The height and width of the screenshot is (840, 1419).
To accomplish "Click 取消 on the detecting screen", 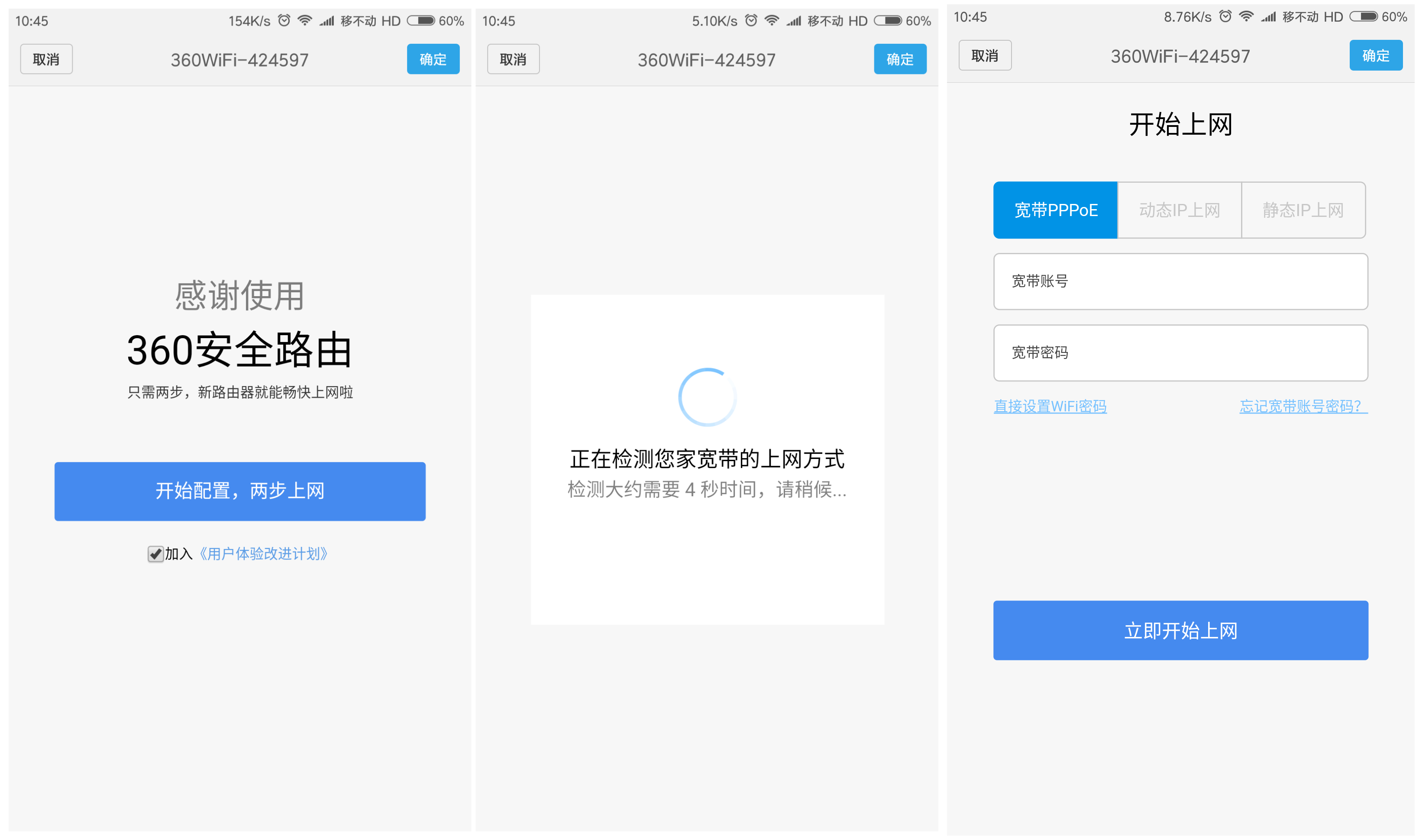I will coord(514,59).
